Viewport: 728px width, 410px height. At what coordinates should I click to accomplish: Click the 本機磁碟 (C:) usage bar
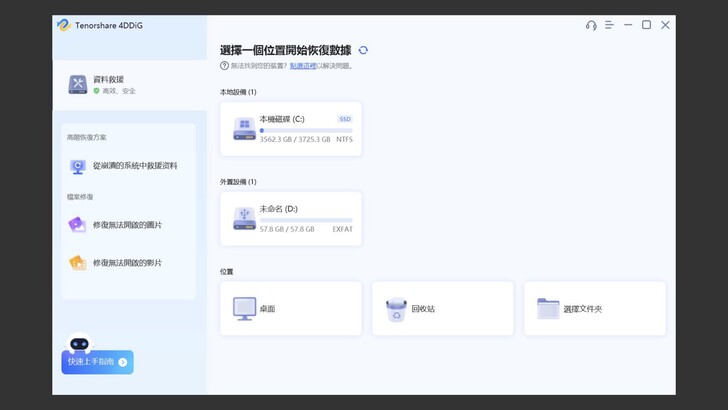pyautogui.click(x=305, y=131)
